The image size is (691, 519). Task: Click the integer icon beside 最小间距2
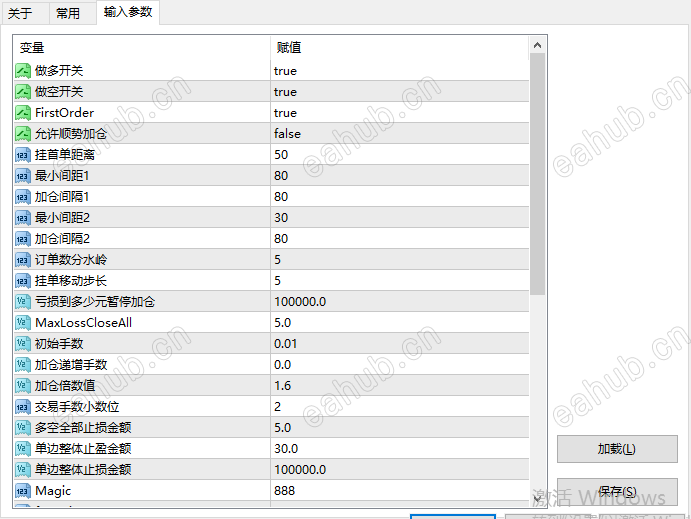23,218
